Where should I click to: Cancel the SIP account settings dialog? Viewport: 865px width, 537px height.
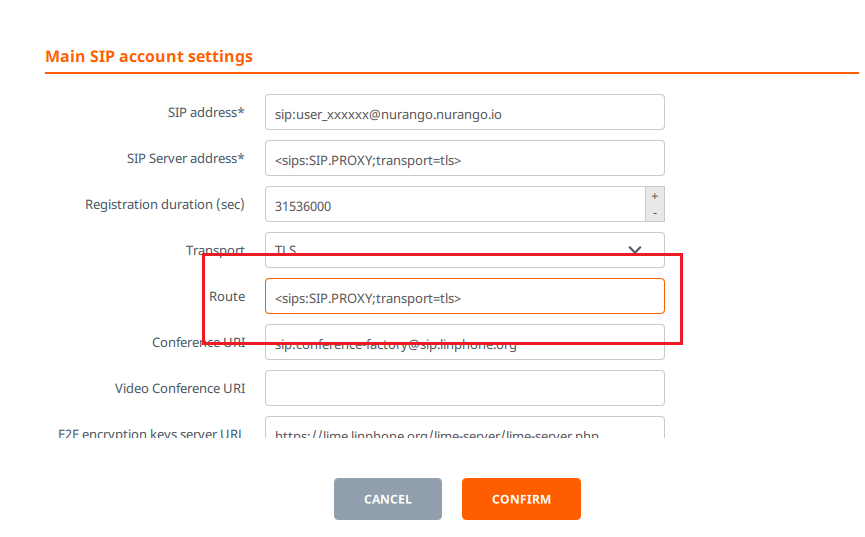(x=388, y=499)
